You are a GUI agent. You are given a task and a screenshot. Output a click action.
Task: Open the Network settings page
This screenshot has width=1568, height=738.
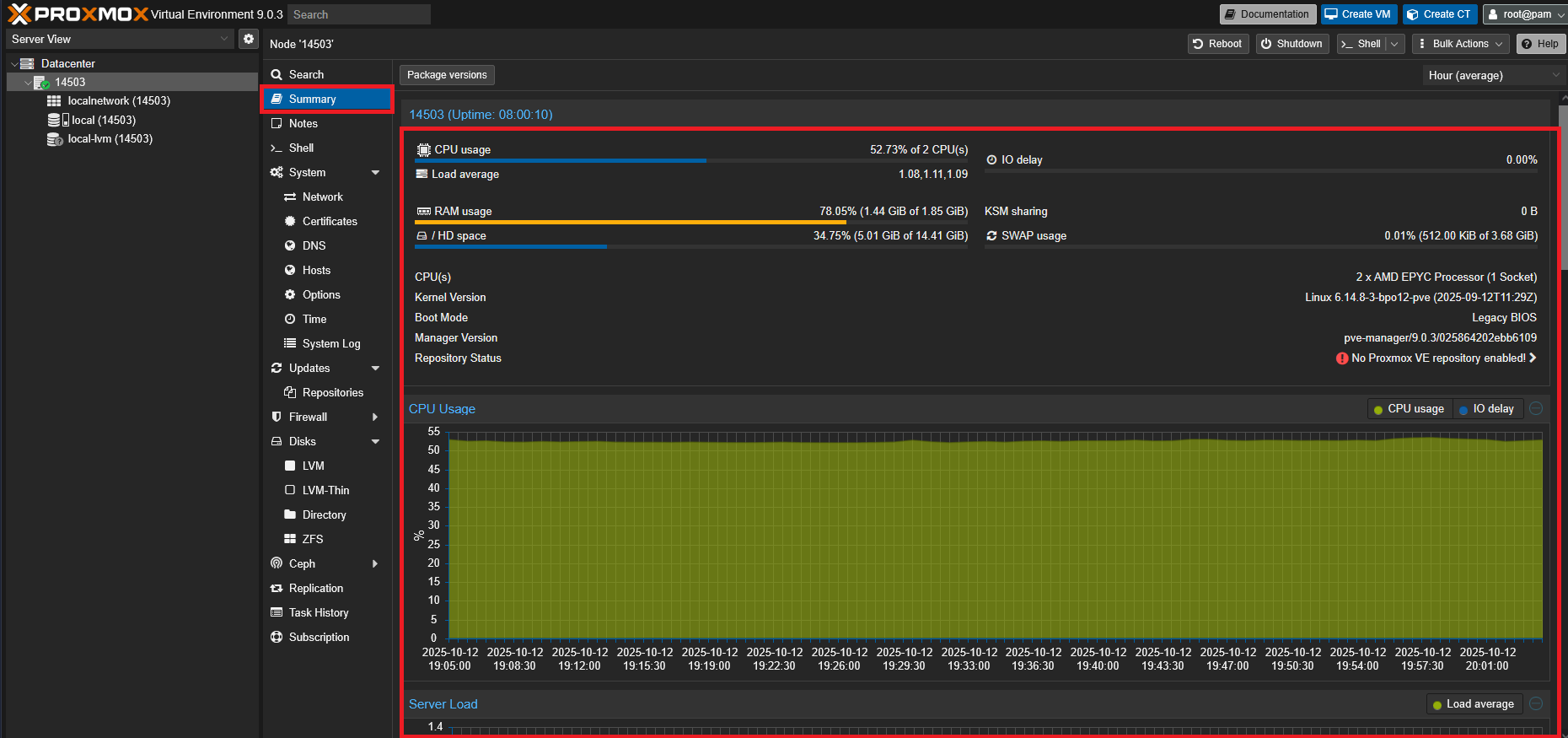point(322,197)
